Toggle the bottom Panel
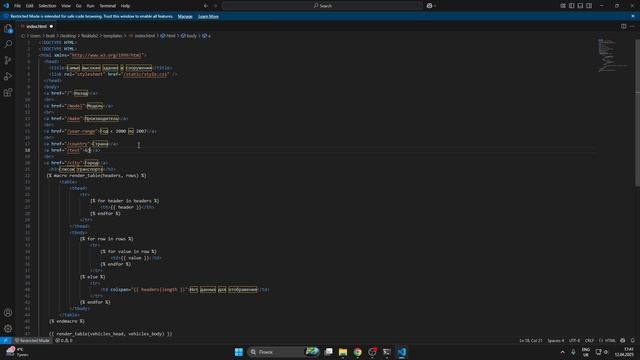Viewport: 640px width, 360px height. 580,6
